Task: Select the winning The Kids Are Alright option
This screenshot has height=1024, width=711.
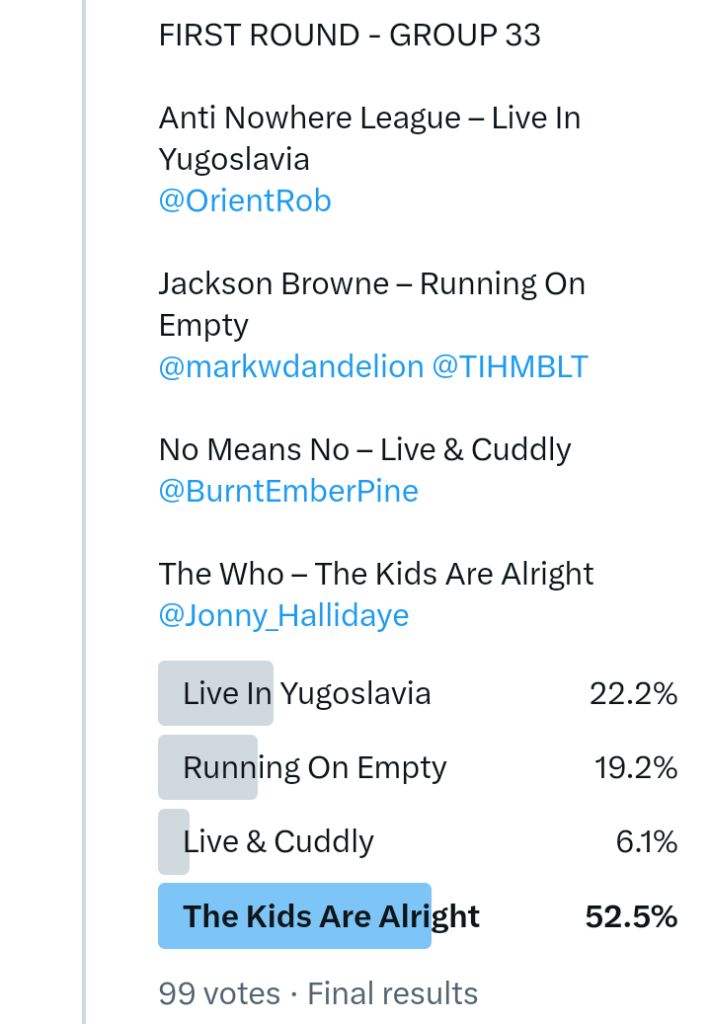Action: click(x=331, y=916)
